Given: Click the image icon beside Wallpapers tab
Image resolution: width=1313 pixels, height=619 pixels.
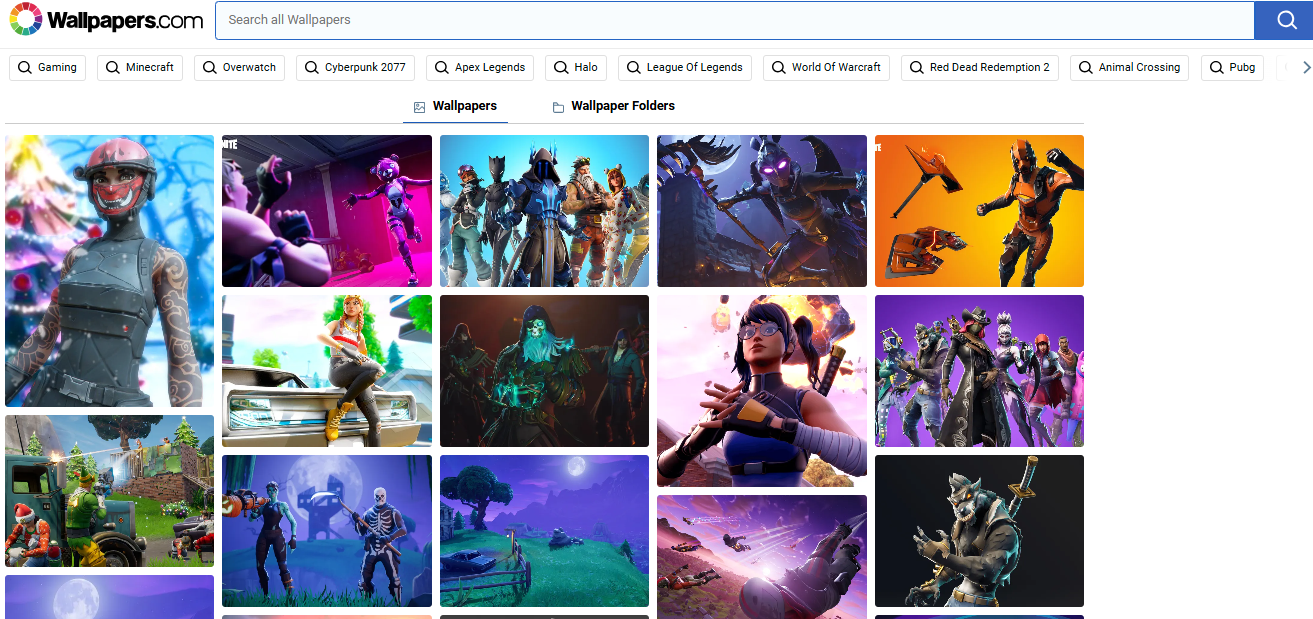Looking at the screenshot, I should 420,107.
